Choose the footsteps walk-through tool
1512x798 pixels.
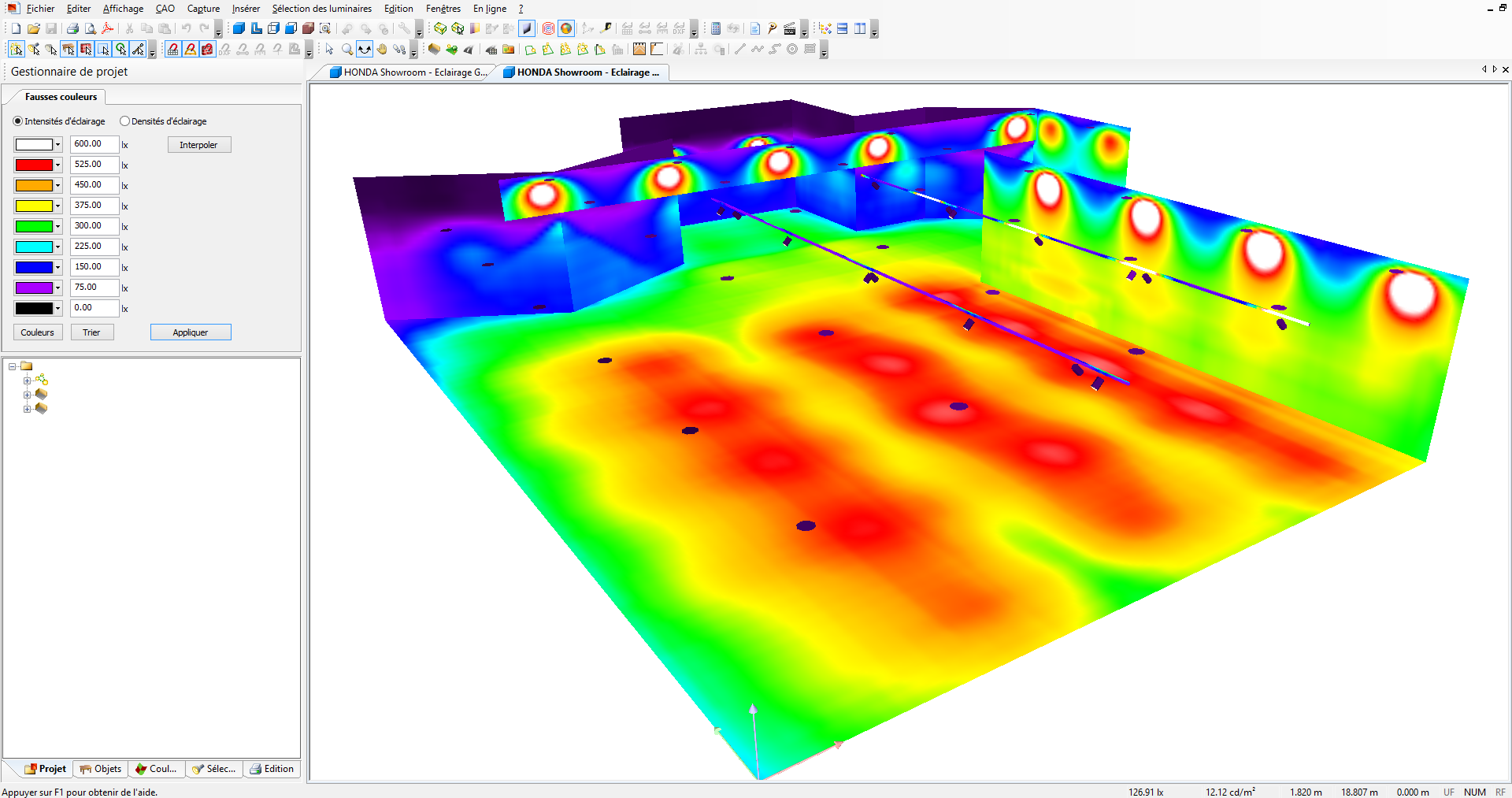399,50
